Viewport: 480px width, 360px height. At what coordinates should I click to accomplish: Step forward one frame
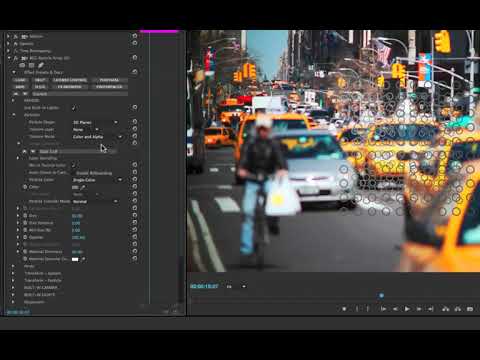[419, 309]
